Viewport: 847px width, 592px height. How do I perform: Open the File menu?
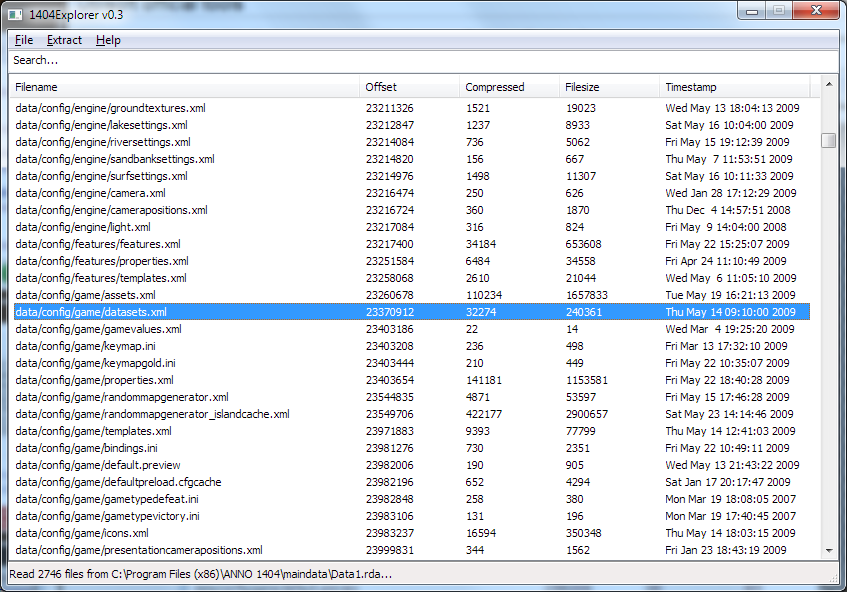(x=24, y=40)
